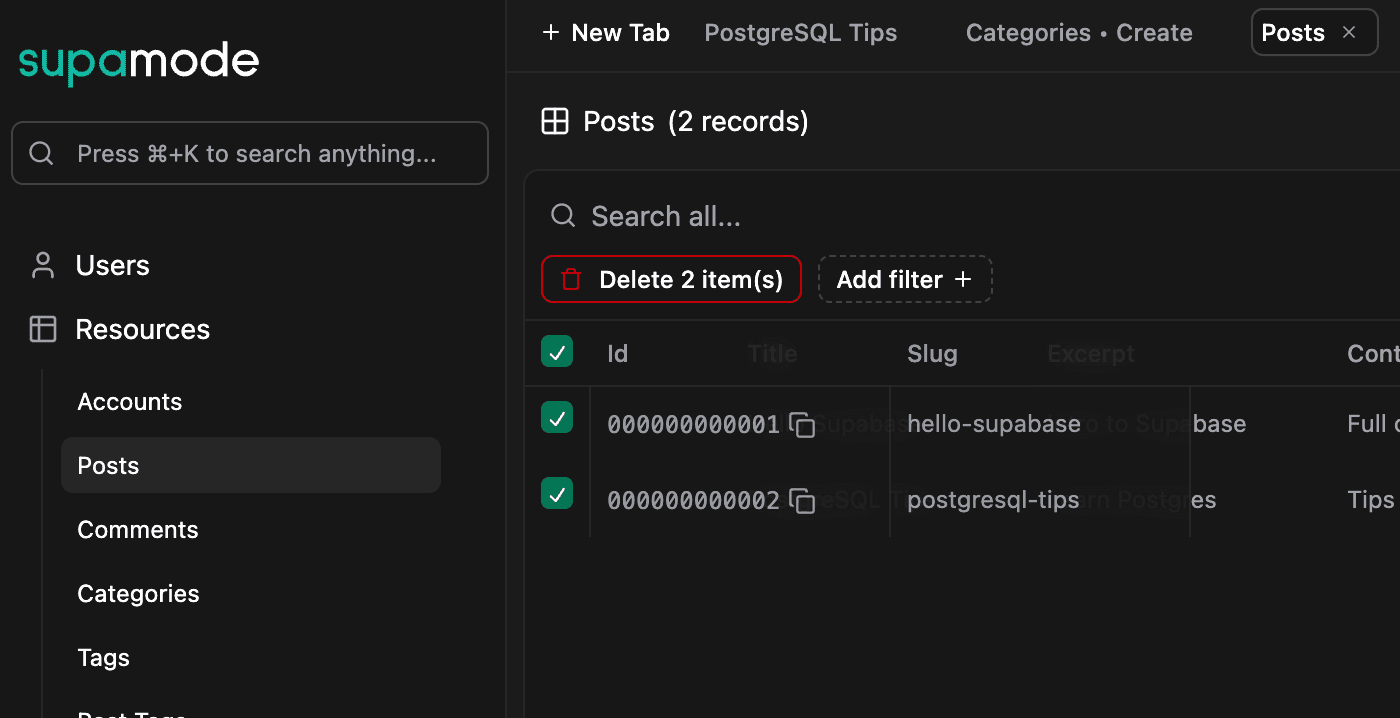This screenshot has height=718, width=1400.
Task: Click the plus icon in Add filter
Action: (x=963, y=279)
